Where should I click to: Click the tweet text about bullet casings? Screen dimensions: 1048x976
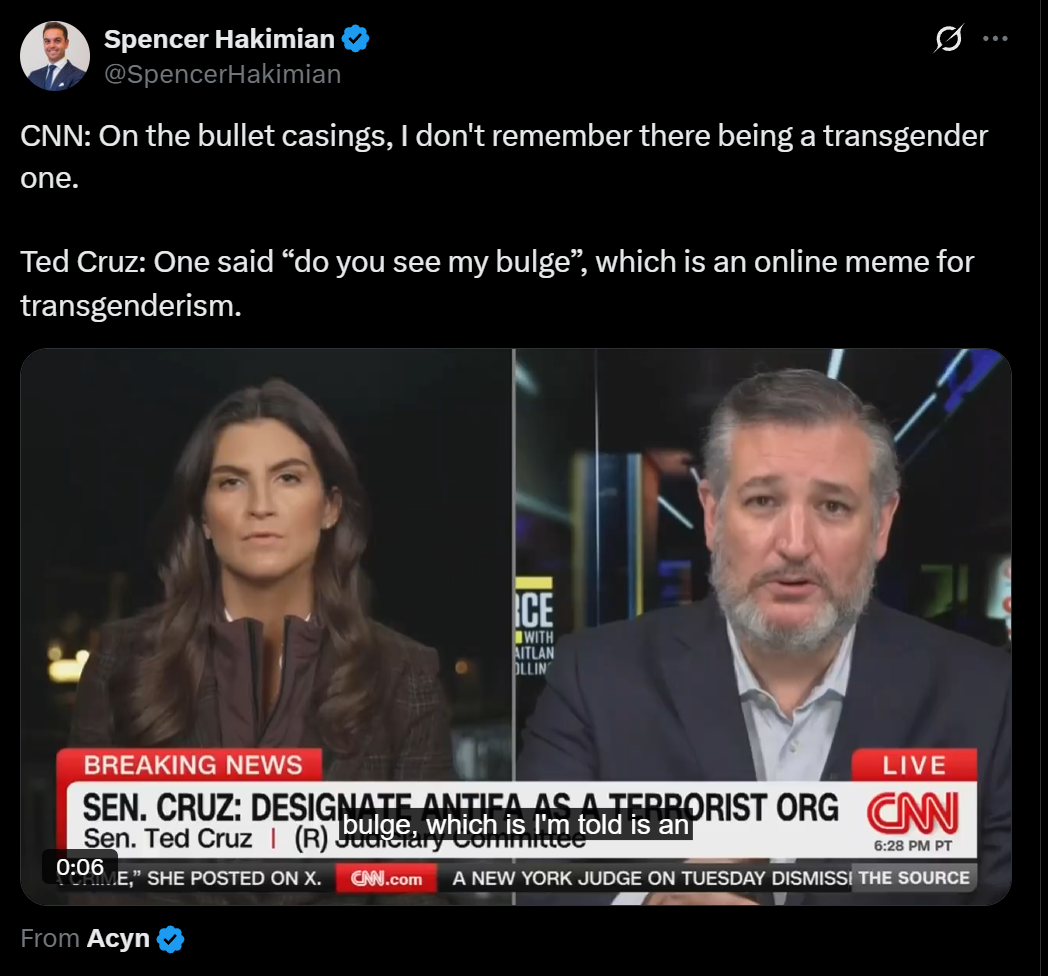point(504,157)
